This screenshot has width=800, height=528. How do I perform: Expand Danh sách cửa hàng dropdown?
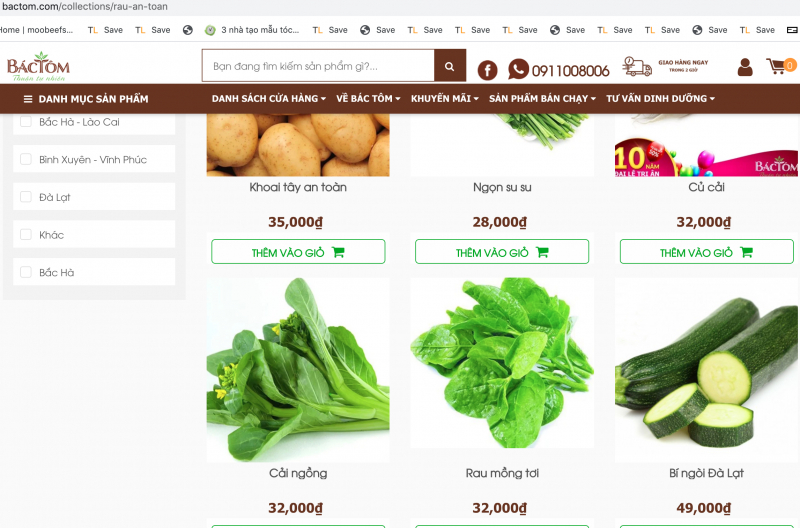pyautogui.click(x=269, y=98)
